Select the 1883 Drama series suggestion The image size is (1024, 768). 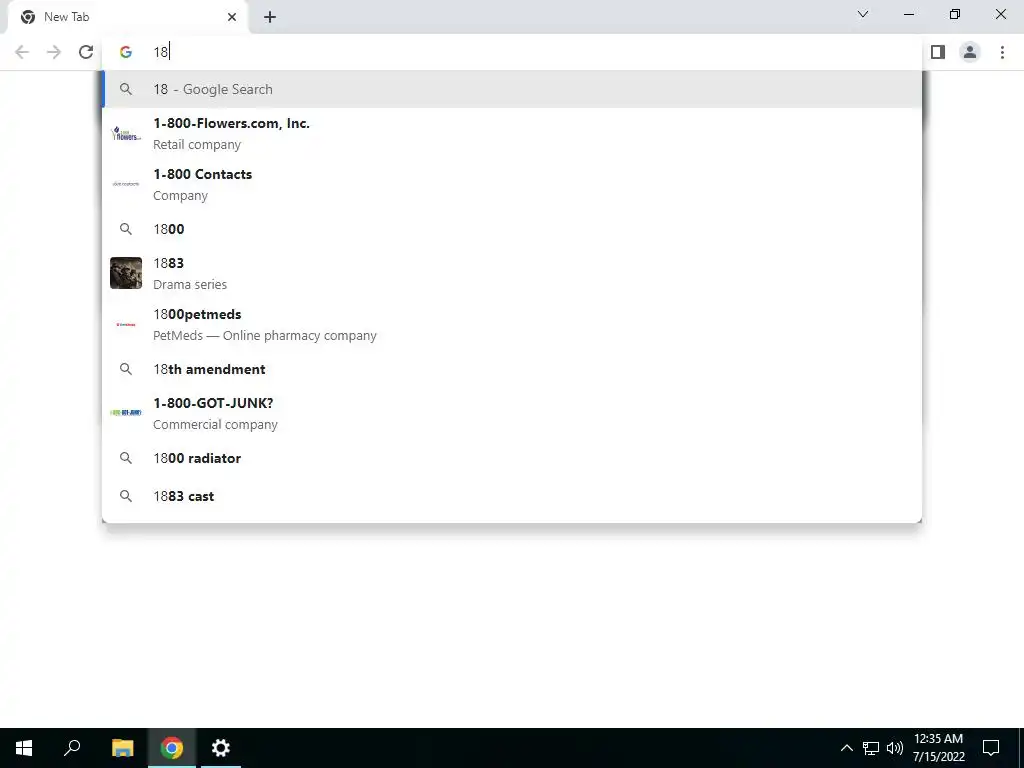coord(512,273)
